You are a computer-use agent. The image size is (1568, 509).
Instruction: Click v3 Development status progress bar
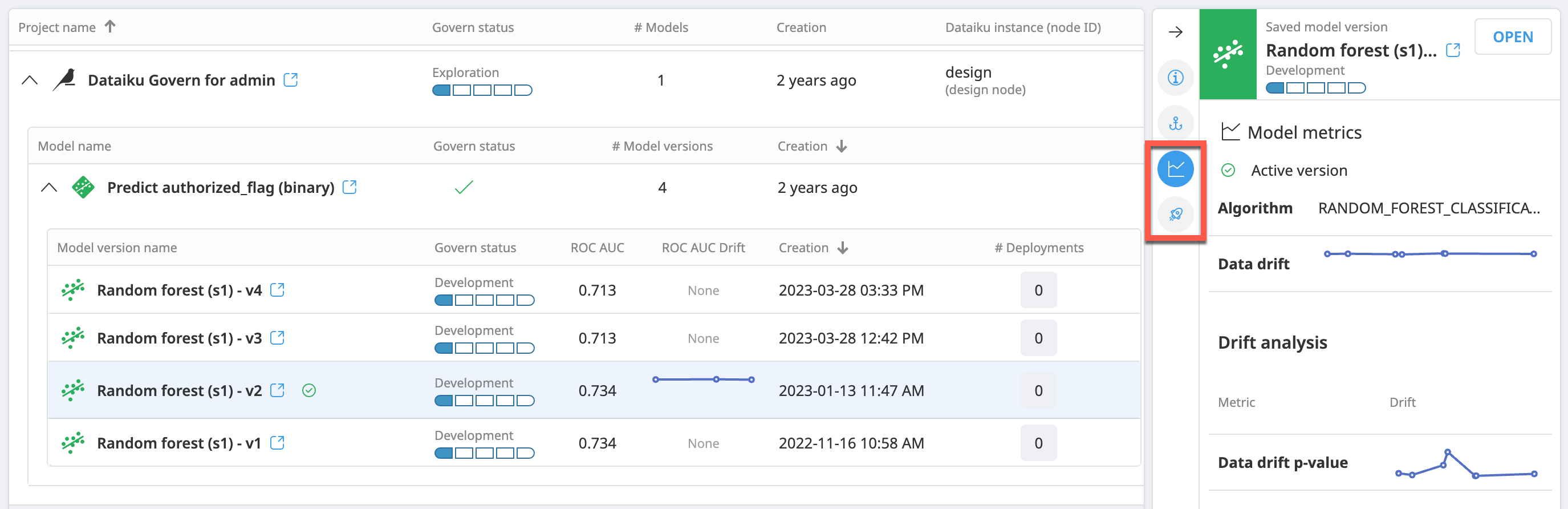pyautogui.click(x=485, y=348)
